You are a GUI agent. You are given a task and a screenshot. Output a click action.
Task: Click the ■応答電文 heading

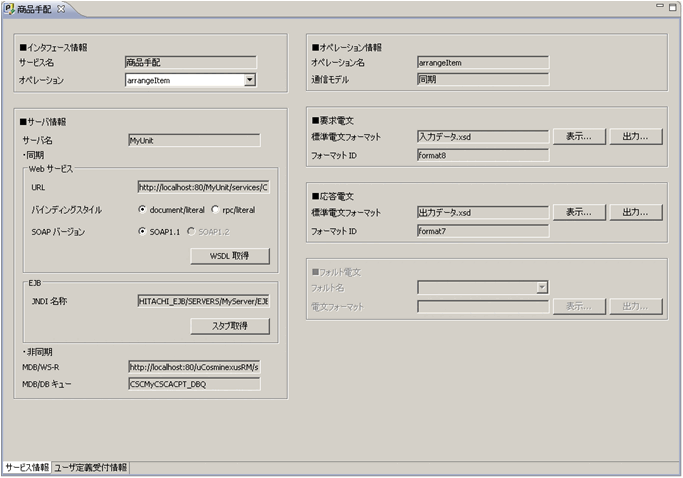(x=333, y=196)
